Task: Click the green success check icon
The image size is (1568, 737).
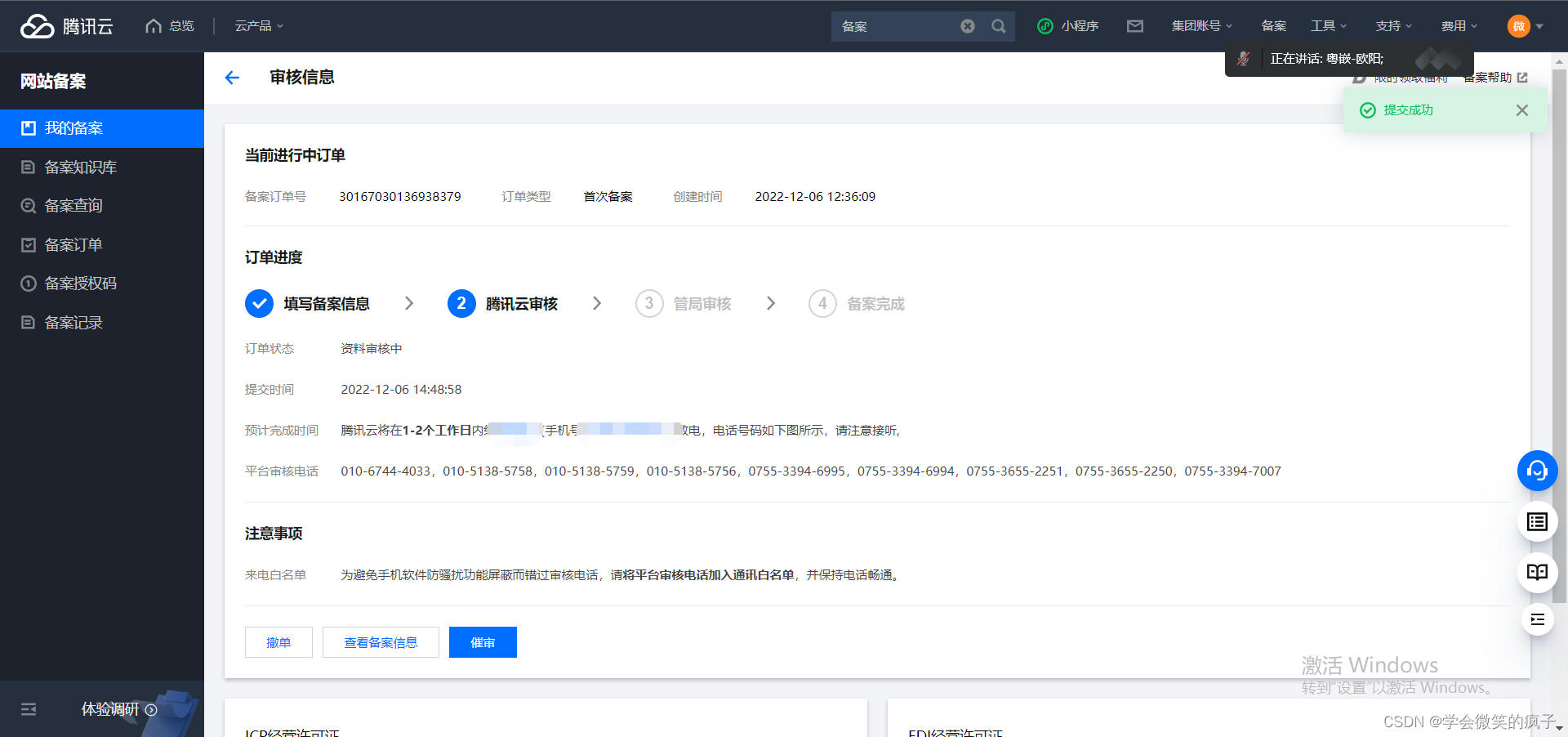Action: (1367, 110)
